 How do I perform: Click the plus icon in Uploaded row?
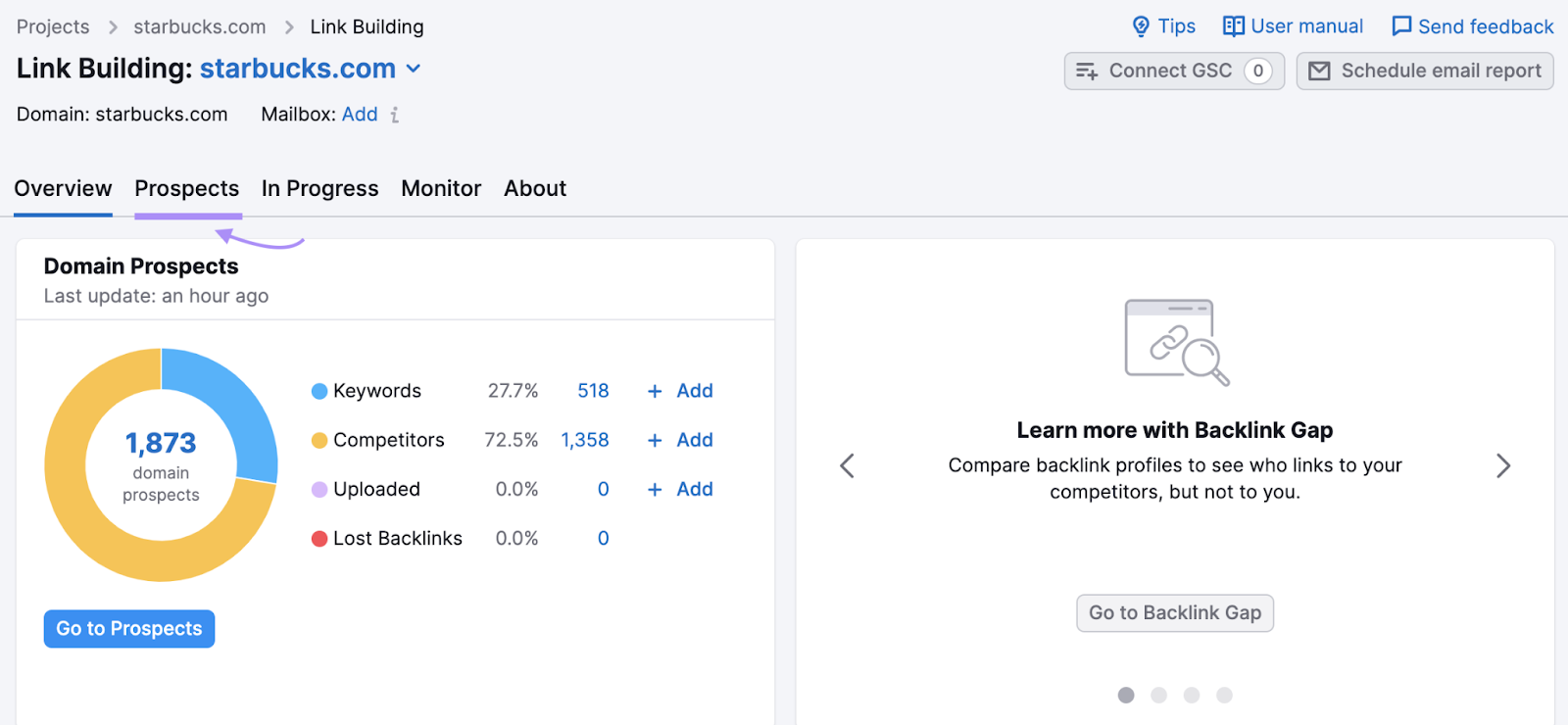(x=655, y=489)
